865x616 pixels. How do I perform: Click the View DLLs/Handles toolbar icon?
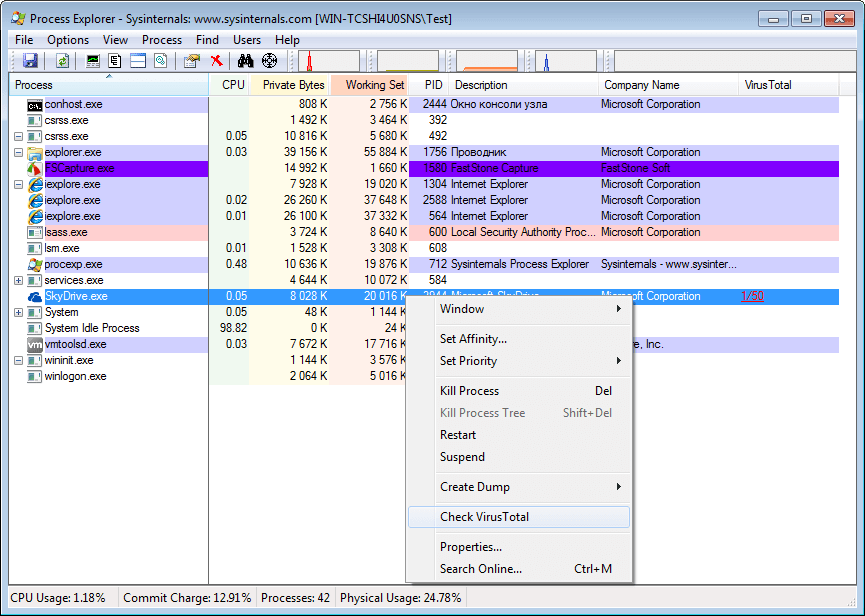pos(161,61)
